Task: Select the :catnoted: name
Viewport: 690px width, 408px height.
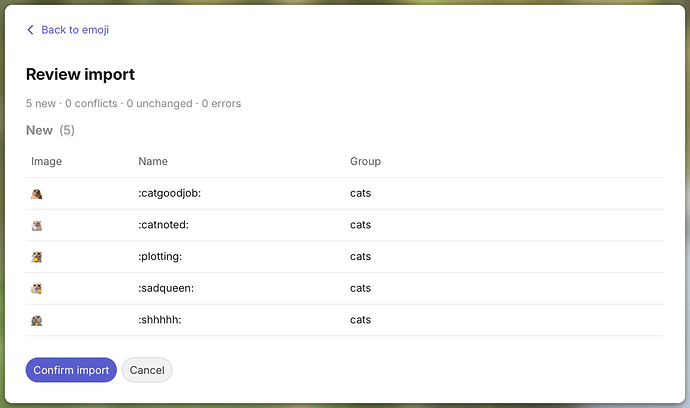Action: point(163,225)
